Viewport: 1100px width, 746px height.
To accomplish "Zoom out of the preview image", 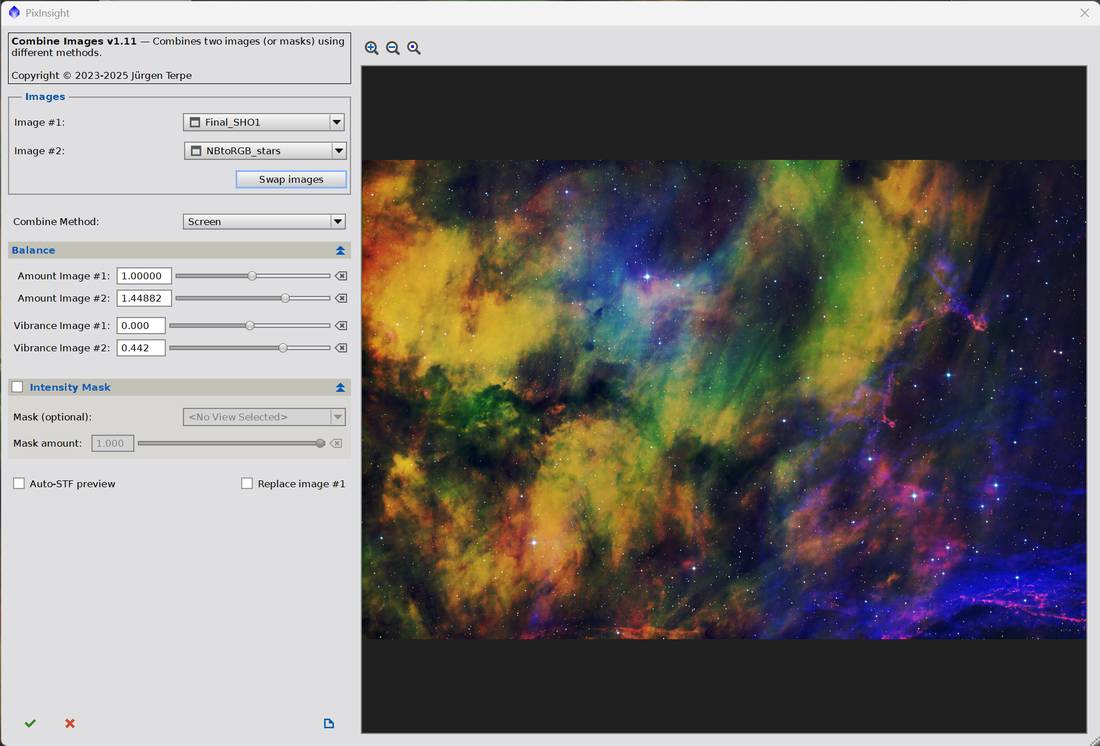I will 393,48.
